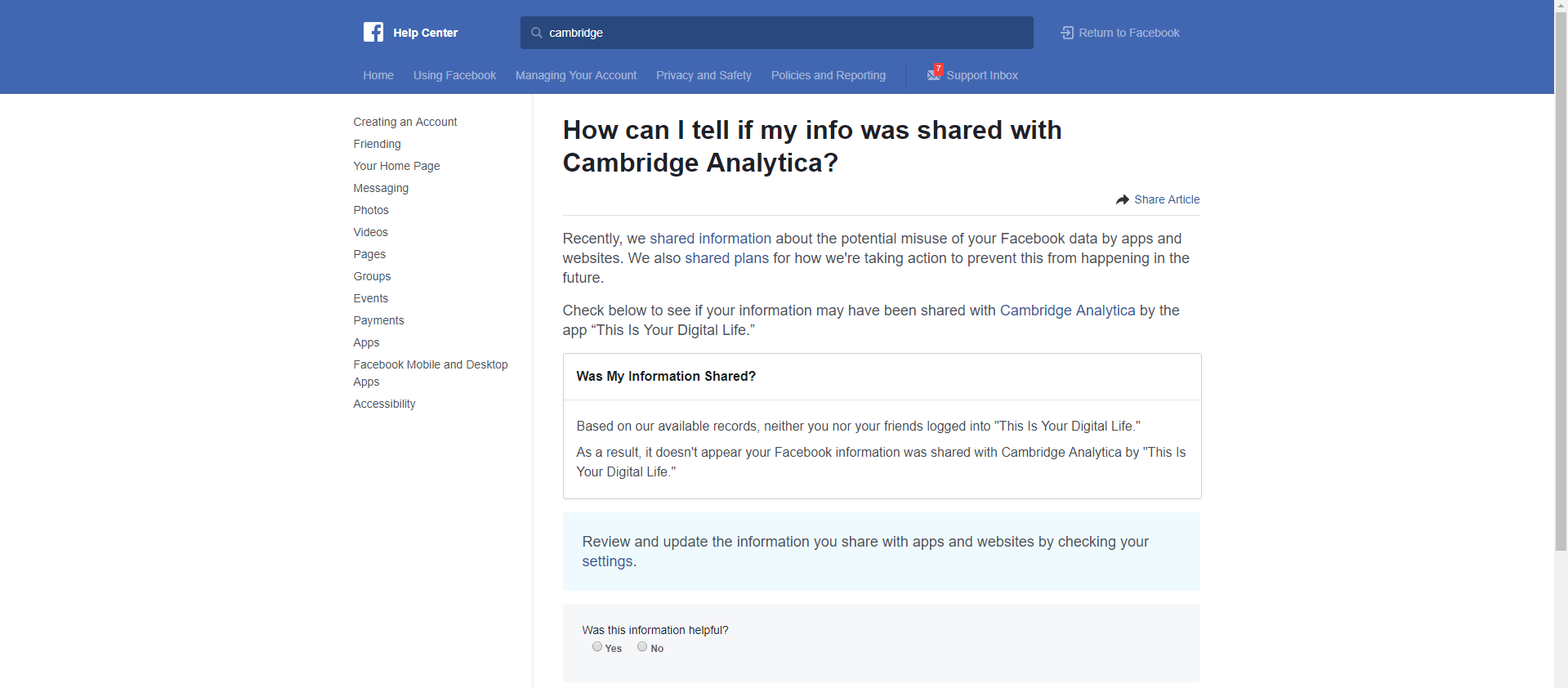Open Payments sidebar topic
Screen dimensions: 1568x688
click(x=378, y=320)
